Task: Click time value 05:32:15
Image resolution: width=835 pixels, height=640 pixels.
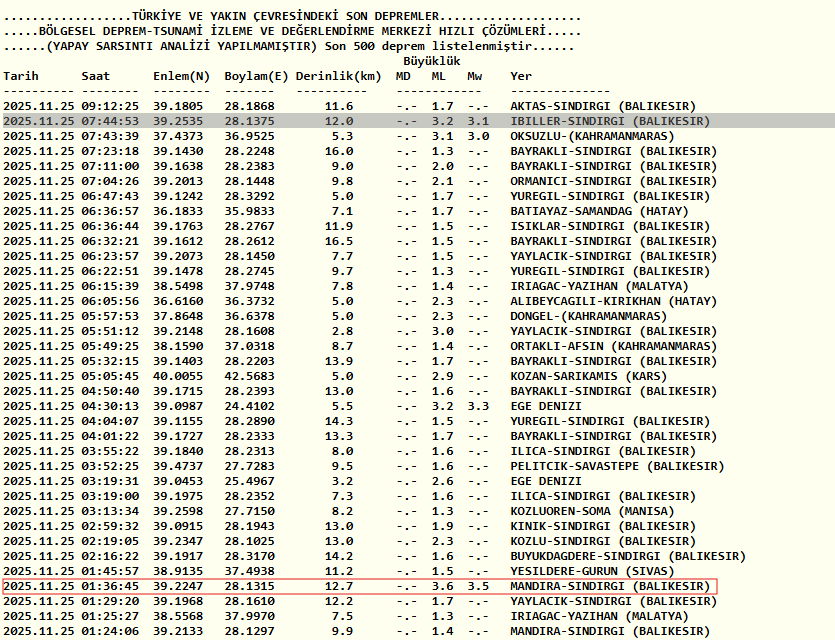Action: [x=110, y=361]
